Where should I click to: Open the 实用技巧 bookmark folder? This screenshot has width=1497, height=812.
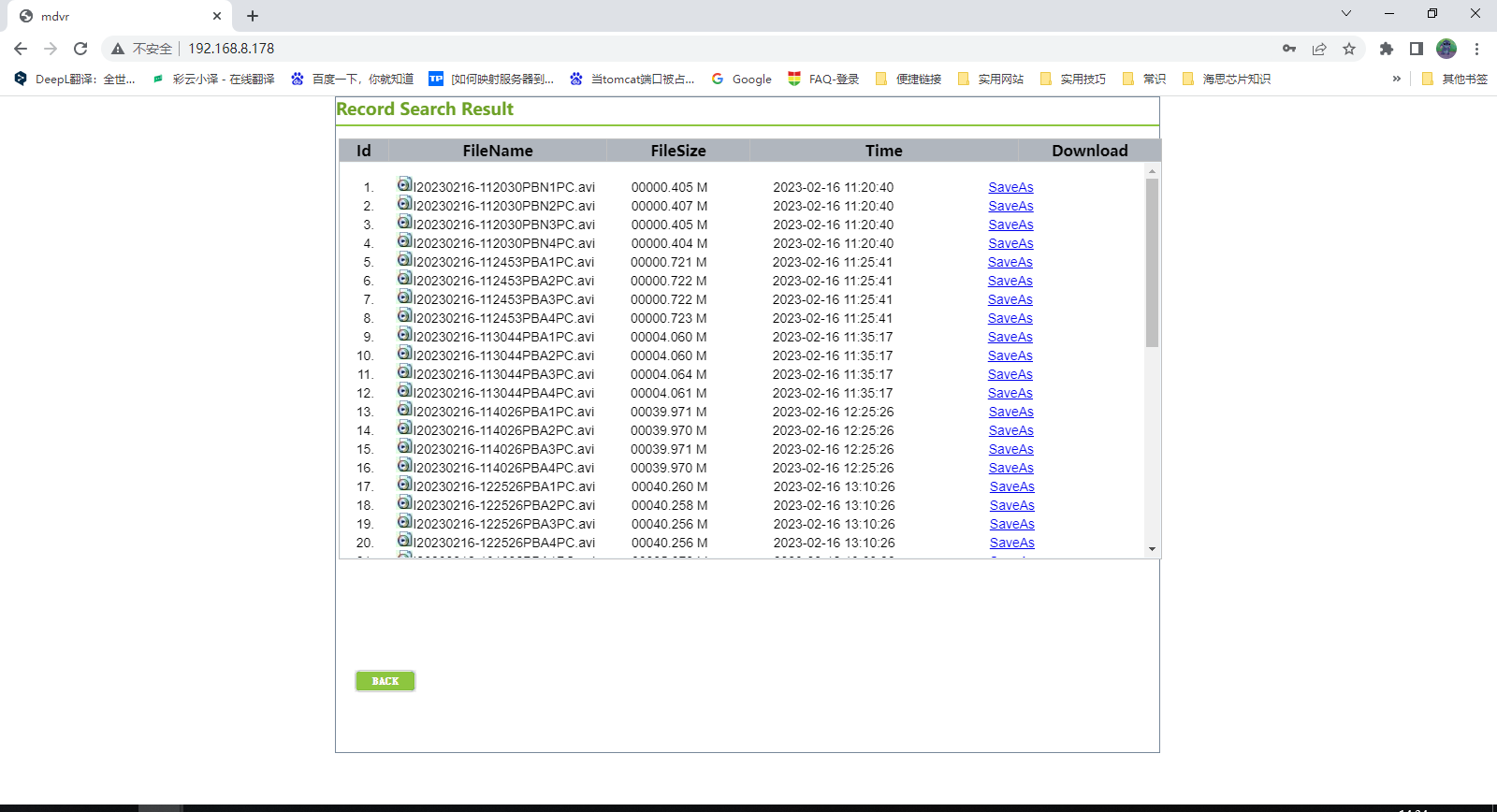[1072, 79]
